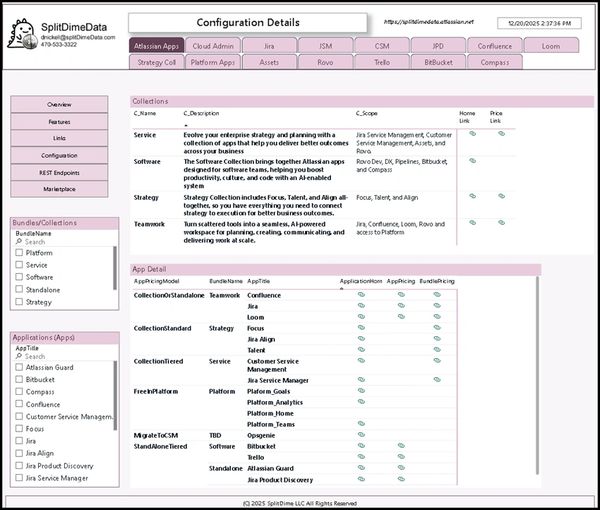Click the Price Link icon for Teamwork collection
Image resolution: width=600 pixels, height=510 pixels.
click(502, 223)
